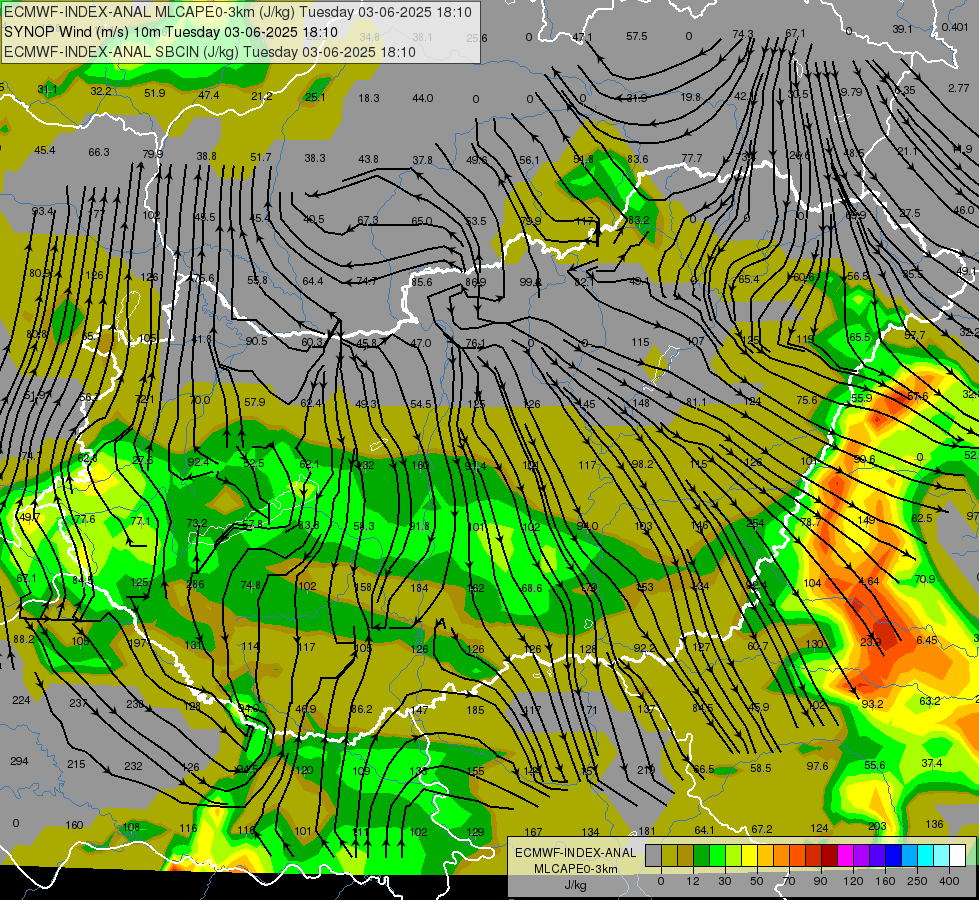Click the '286' value on the map
Viewport: 979px width, 900px height.
click(195, 585)
